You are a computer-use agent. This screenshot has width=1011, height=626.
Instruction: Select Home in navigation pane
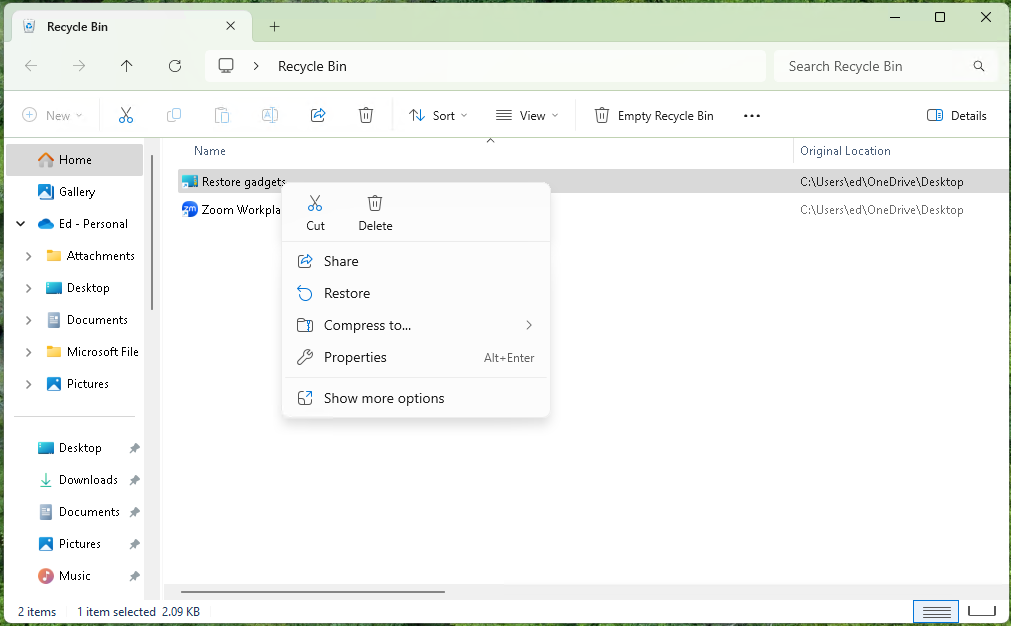(x=74, y=160)
